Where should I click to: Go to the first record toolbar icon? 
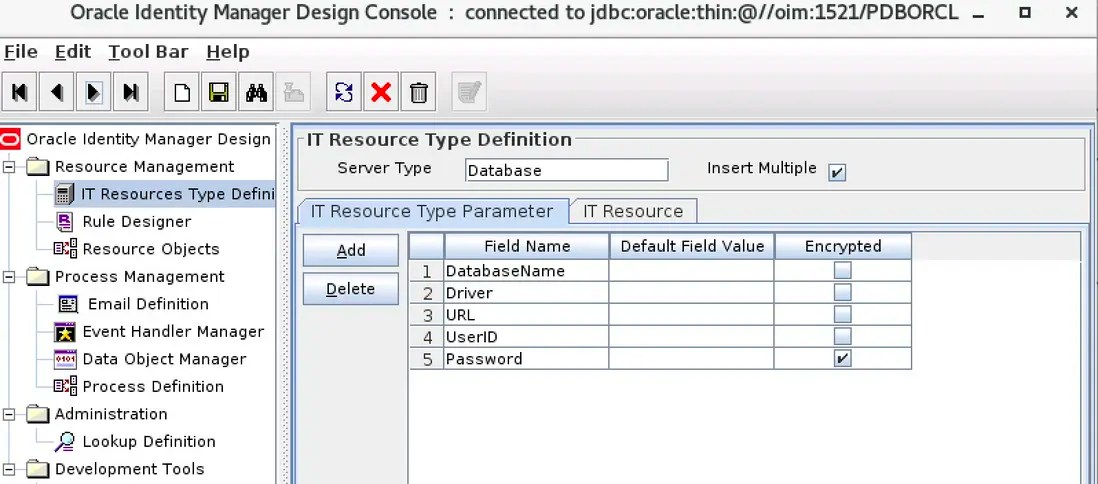click(20, 92)
